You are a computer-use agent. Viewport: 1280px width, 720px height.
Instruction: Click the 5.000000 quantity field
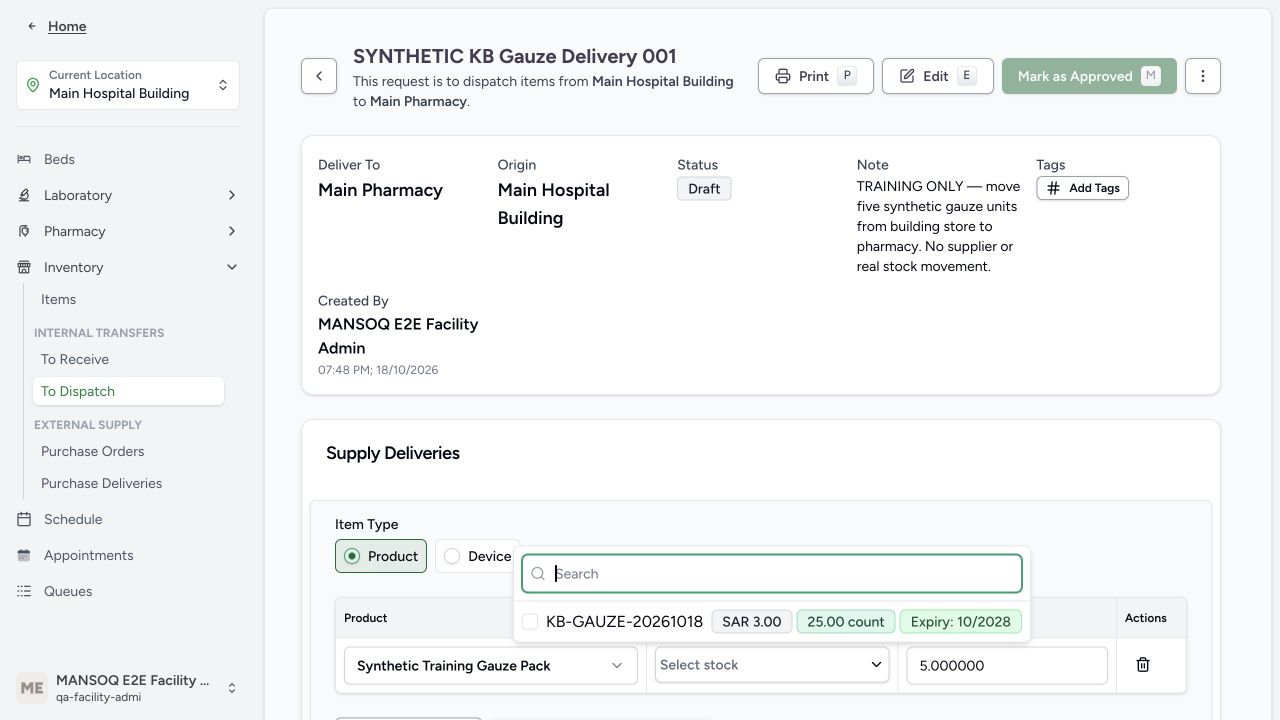(x=1007, y=666)
